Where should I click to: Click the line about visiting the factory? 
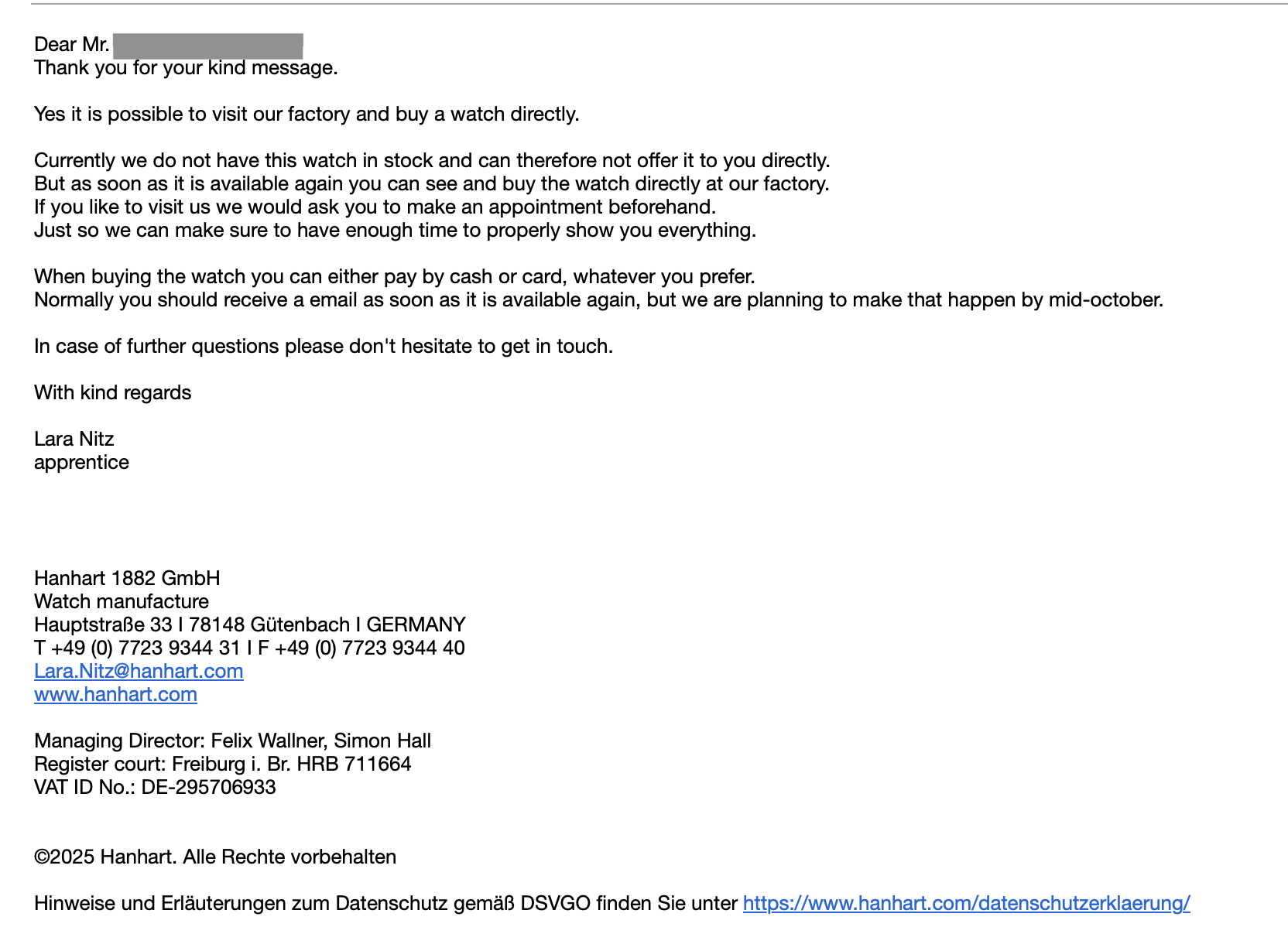307,115
